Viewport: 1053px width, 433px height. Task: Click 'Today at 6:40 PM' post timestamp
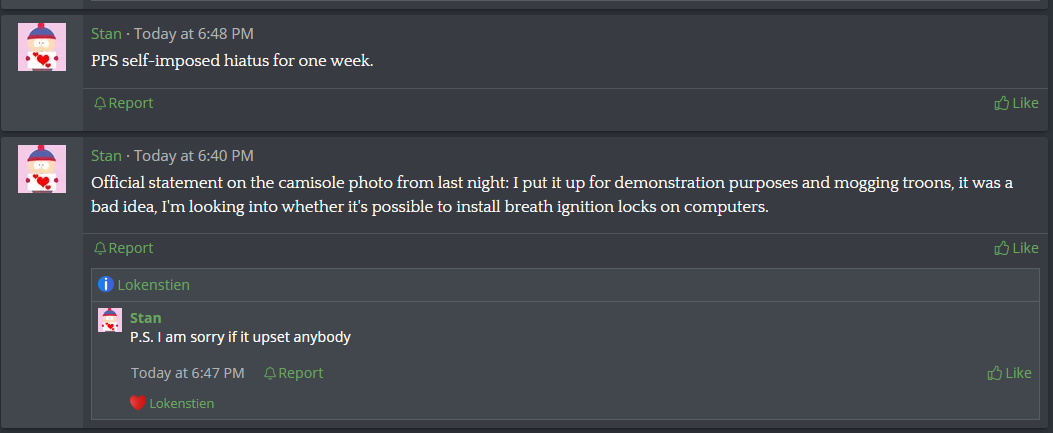pyautogui.click(x=193, y=156)
